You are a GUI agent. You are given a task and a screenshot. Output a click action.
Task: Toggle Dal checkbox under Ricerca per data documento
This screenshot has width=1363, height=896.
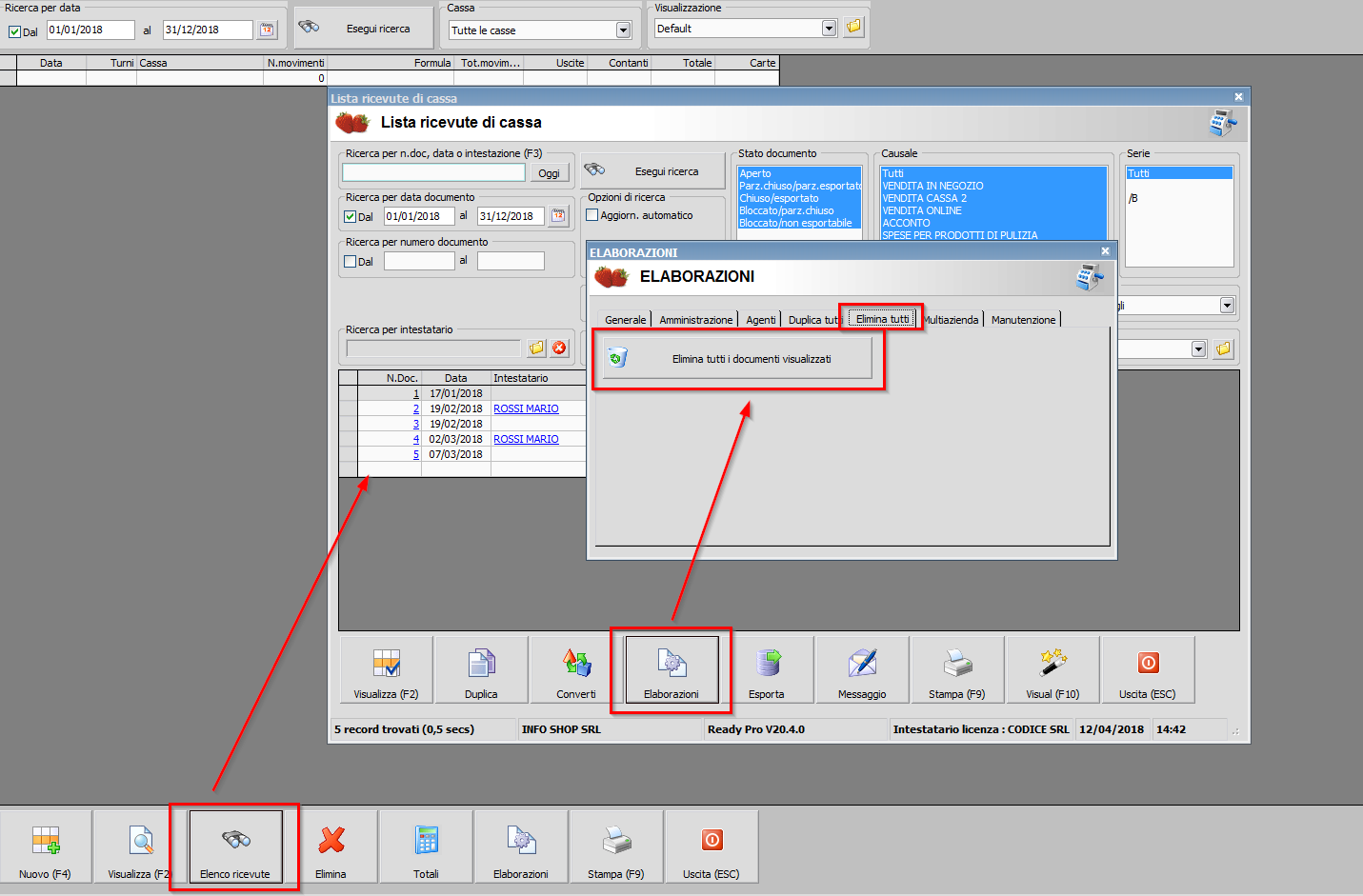point(350,217)
